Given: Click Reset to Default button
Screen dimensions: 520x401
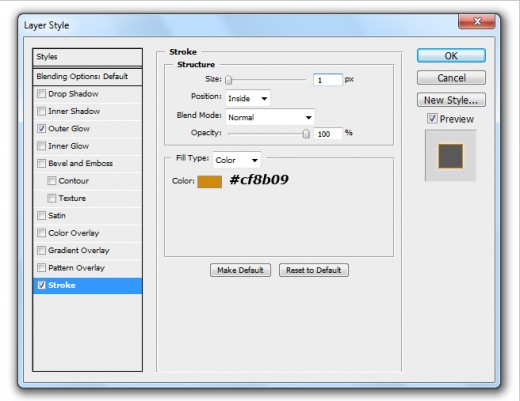Looking at the screenshot, I should 314,270.
